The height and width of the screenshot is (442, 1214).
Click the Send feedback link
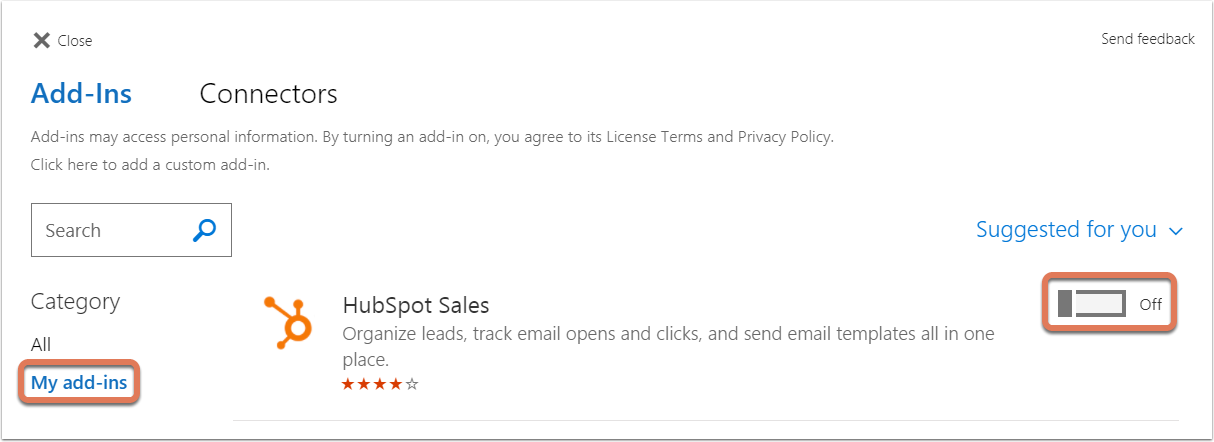(x=1148, y=39)
